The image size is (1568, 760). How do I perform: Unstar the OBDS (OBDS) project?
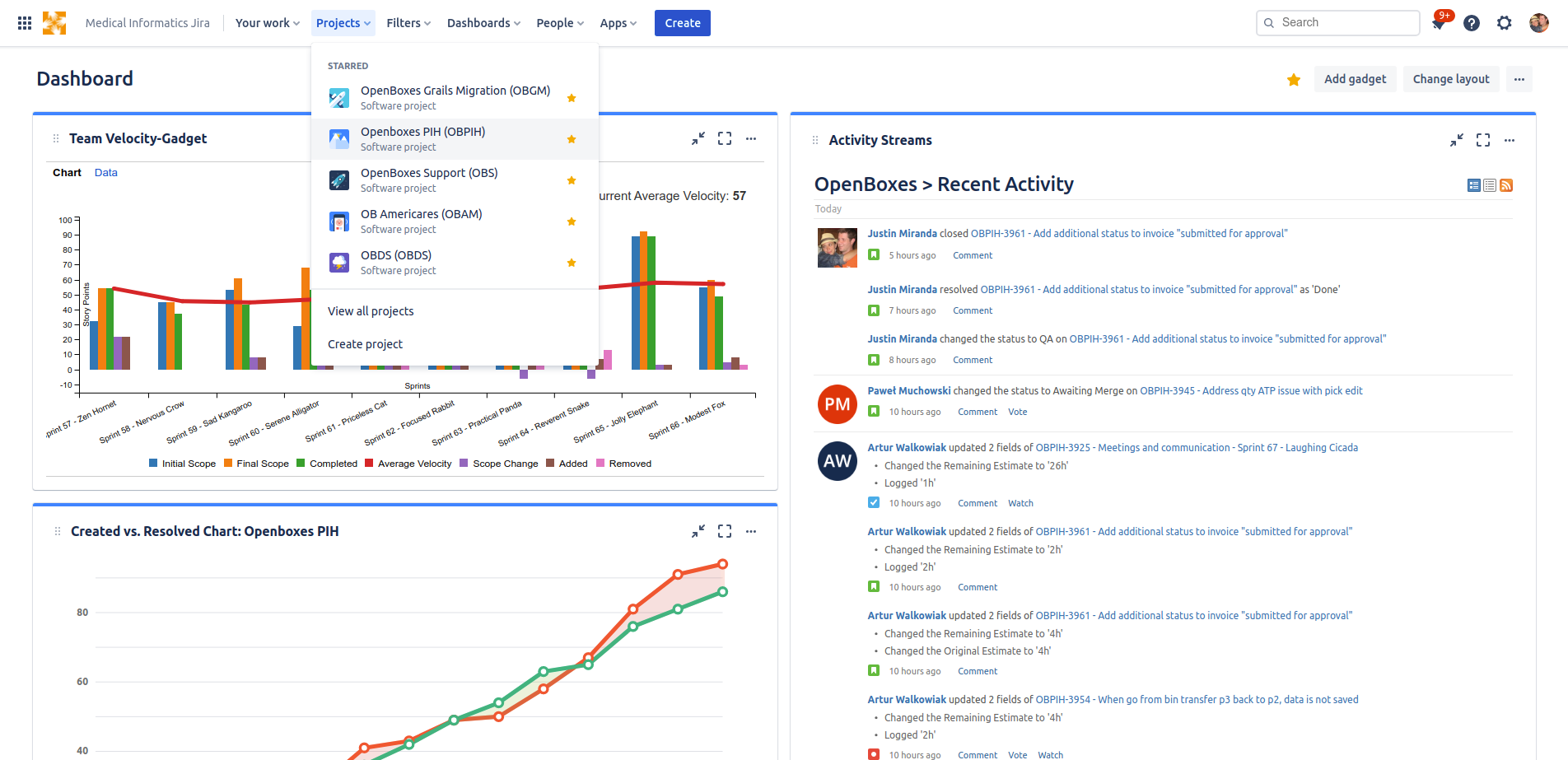pos(572,263)
